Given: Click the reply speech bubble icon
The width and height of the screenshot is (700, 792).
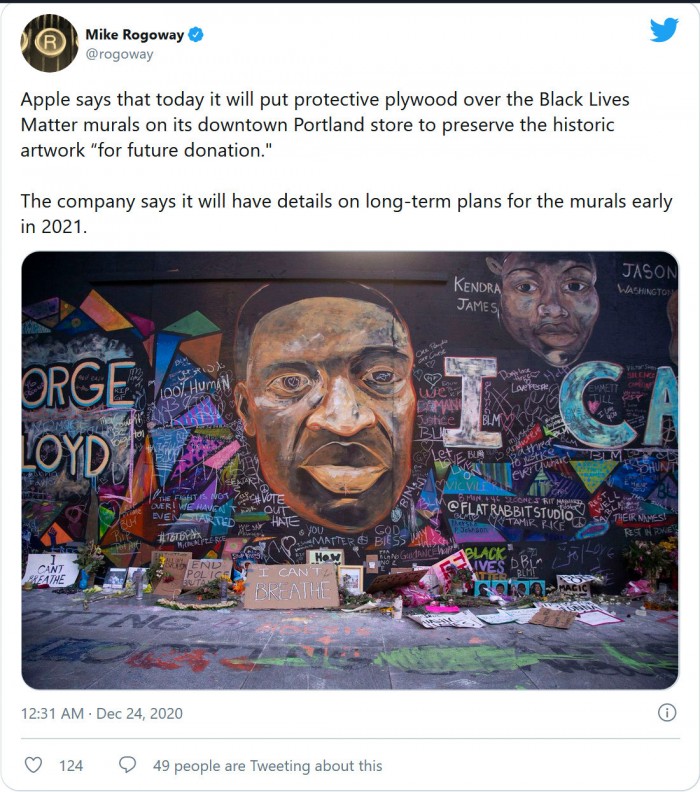Looking at the screenshot, I should coord(127,765).
